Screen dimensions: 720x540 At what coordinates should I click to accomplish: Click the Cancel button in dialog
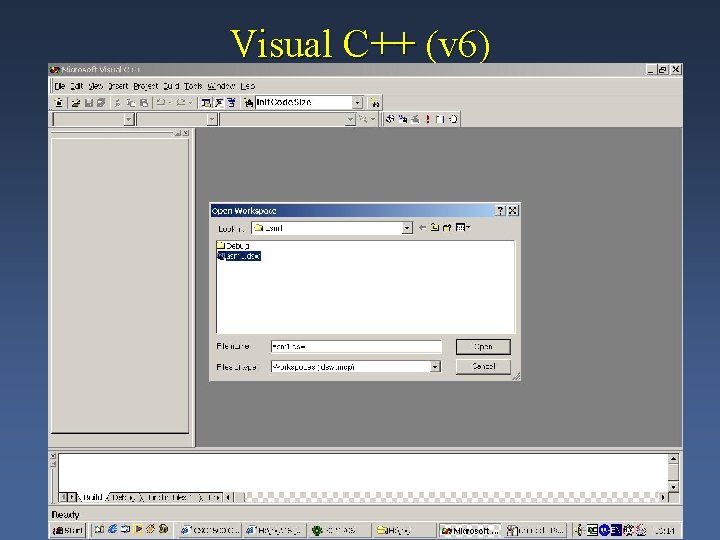click(x=483, y=366)
